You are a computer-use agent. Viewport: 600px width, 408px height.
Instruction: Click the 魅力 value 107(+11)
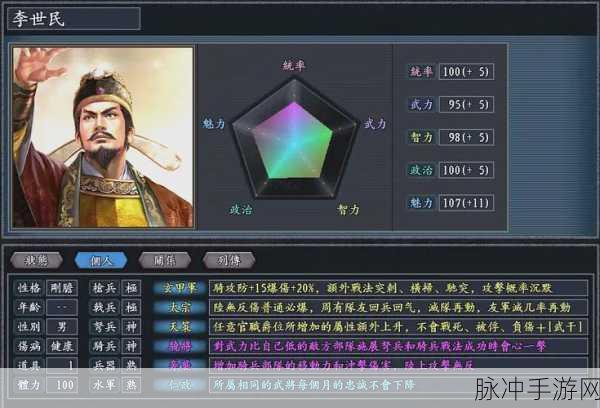click(x=466, y=202)
